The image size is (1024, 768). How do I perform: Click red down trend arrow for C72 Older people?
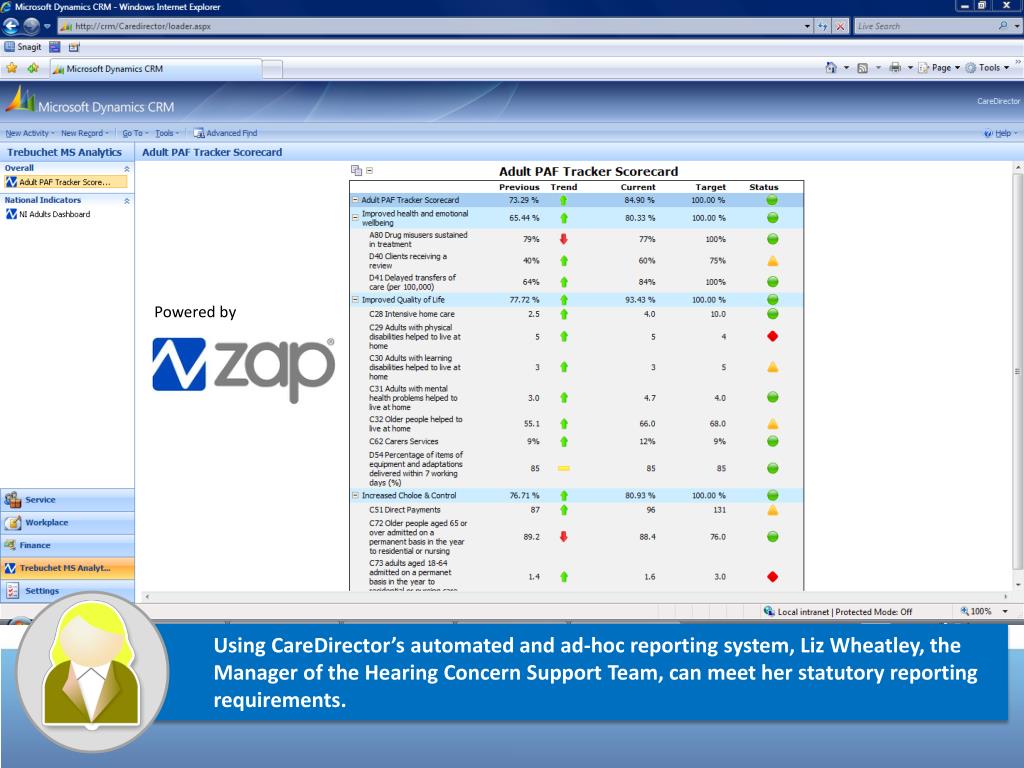[x=564, y=537]
